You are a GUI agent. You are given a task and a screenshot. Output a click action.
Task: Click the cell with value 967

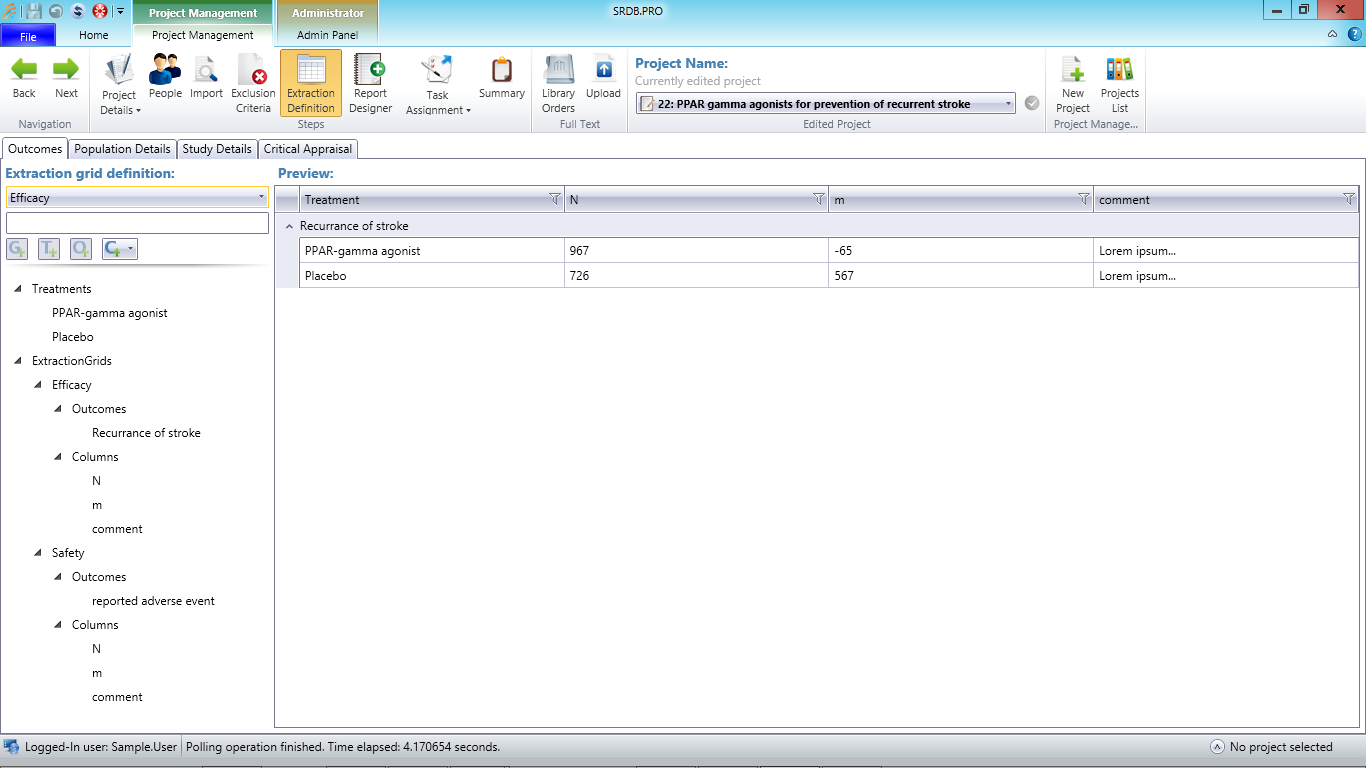pos(697,251)
